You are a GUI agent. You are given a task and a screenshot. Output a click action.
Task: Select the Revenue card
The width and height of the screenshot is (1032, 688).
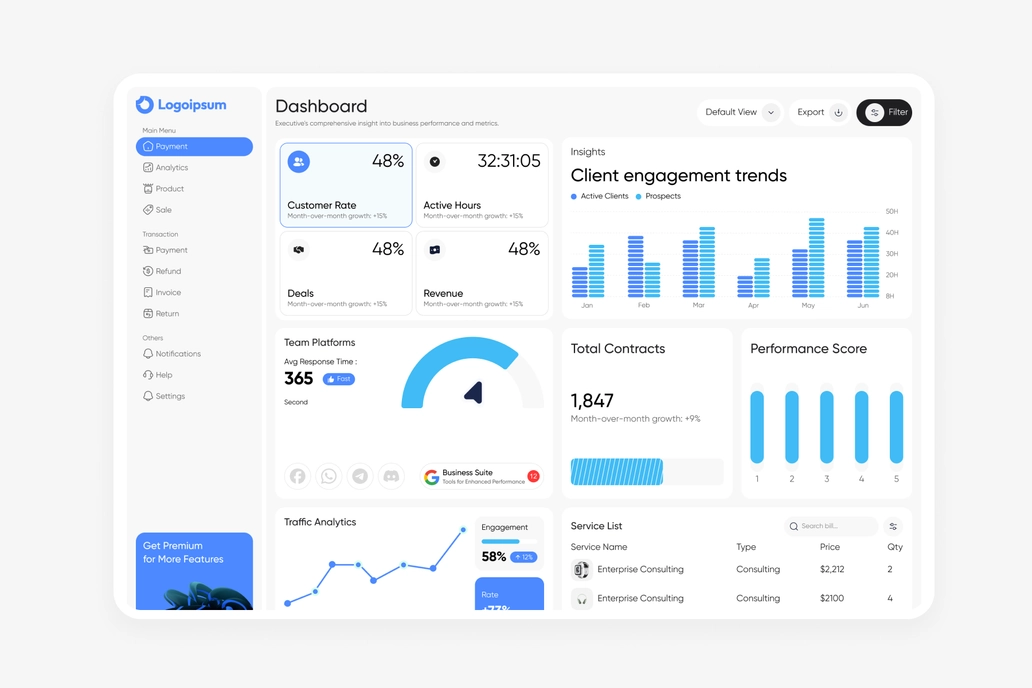482,273
